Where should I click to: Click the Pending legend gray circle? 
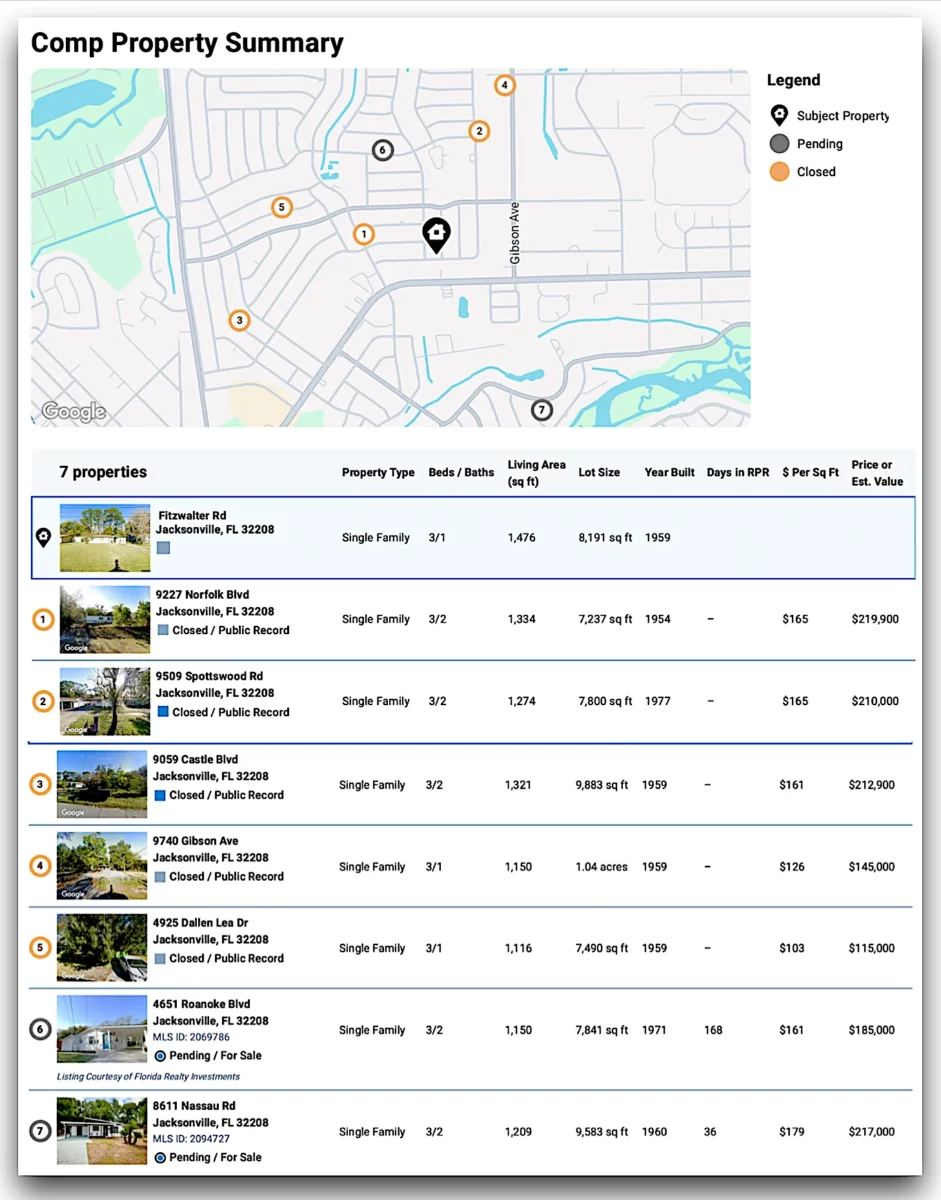780,144
